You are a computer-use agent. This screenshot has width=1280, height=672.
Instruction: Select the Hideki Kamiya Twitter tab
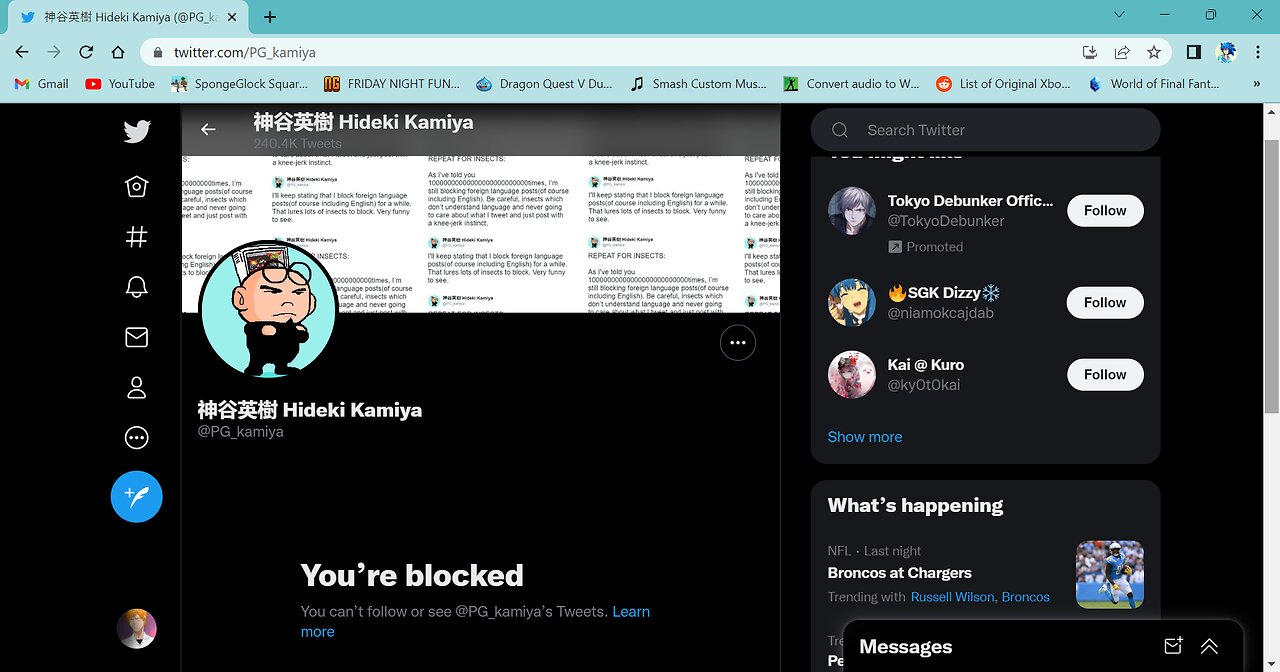[x=130, y=17]
